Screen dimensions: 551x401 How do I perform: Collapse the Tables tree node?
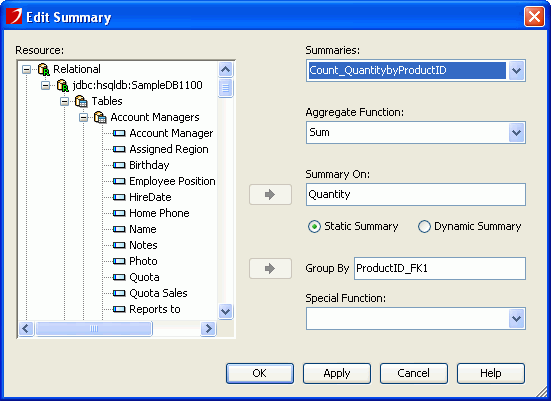point(64,102)
